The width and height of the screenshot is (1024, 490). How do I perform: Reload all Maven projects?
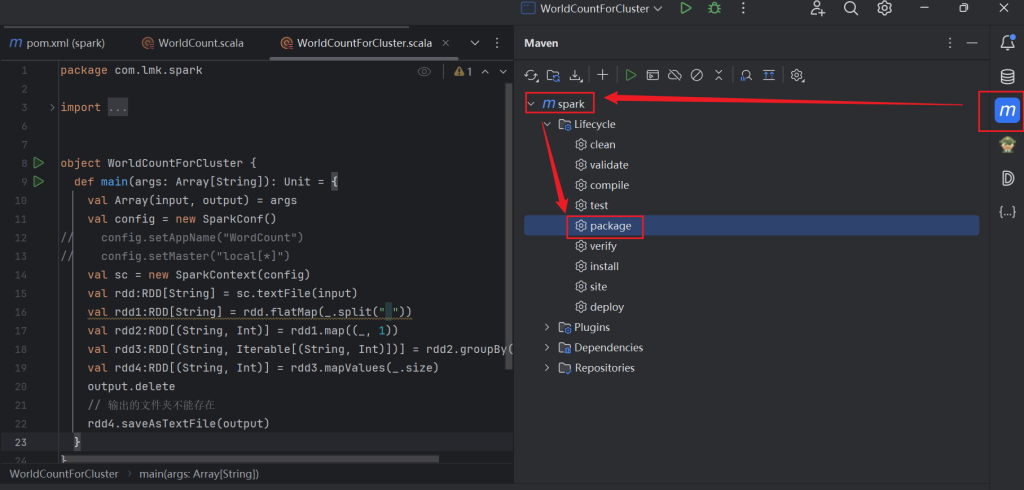click(x=531, y=75)
